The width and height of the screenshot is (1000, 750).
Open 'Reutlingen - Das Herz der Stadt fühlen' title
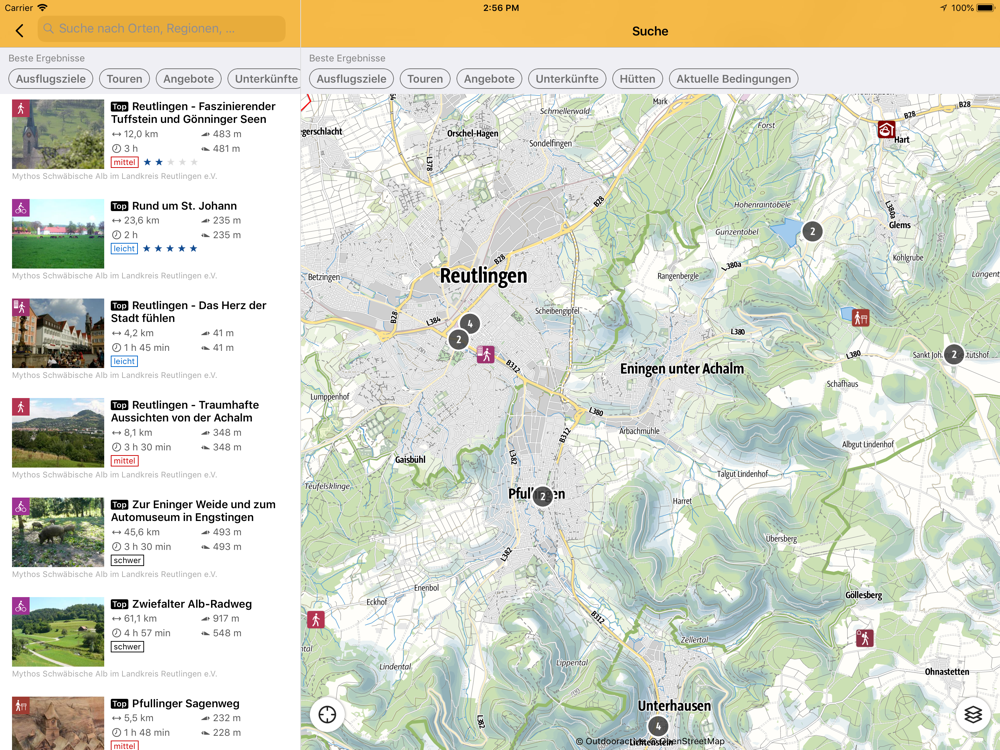(x=189, y=312)
